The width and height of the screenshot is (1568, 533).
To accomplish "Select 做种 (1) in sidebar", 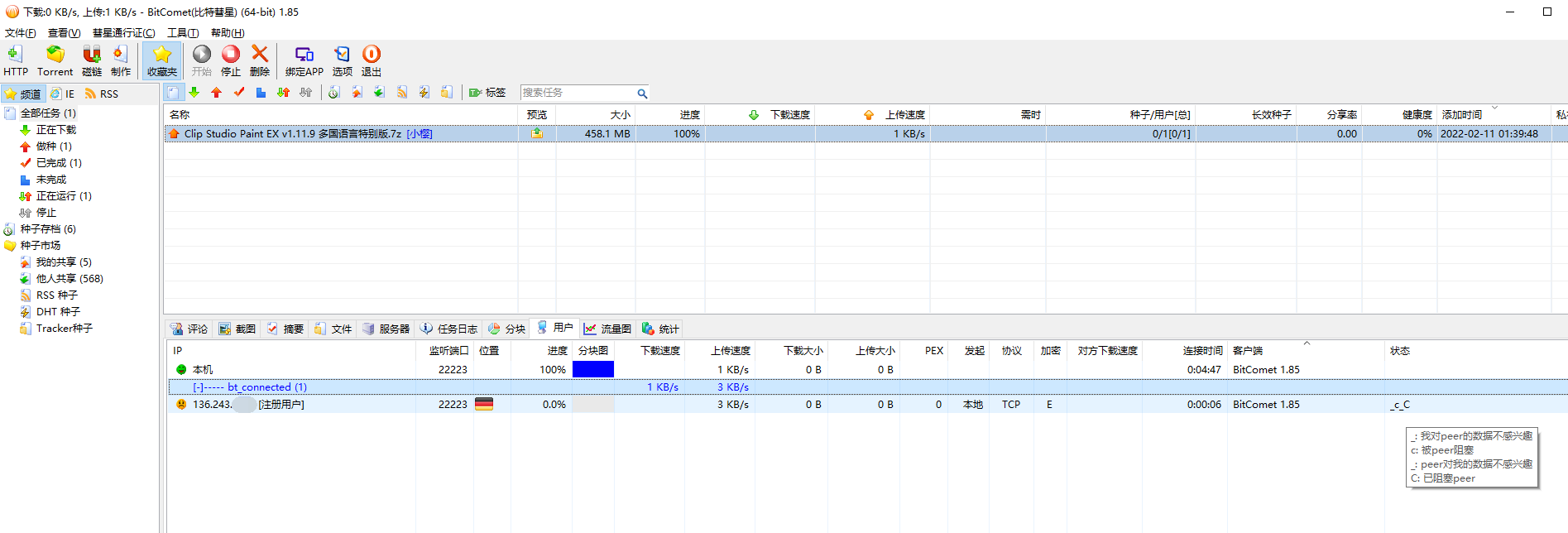I will [54, 146].
